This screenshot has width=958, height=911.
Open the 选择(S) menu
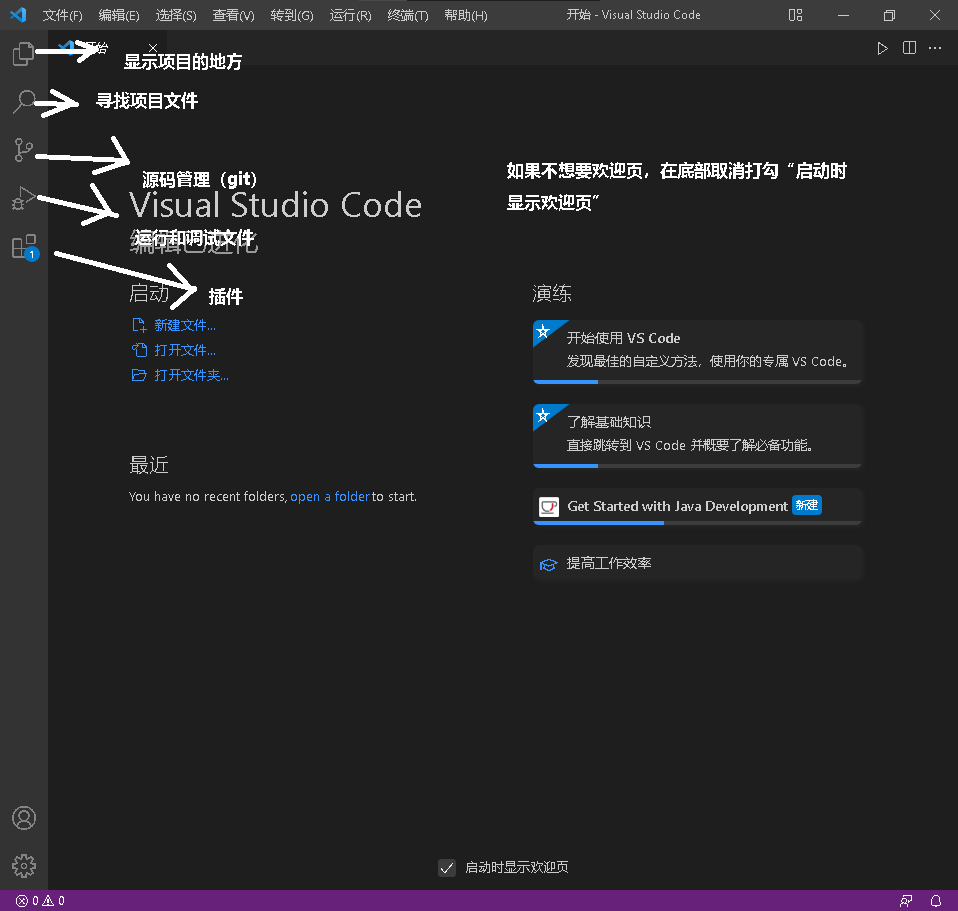(176, 15)
